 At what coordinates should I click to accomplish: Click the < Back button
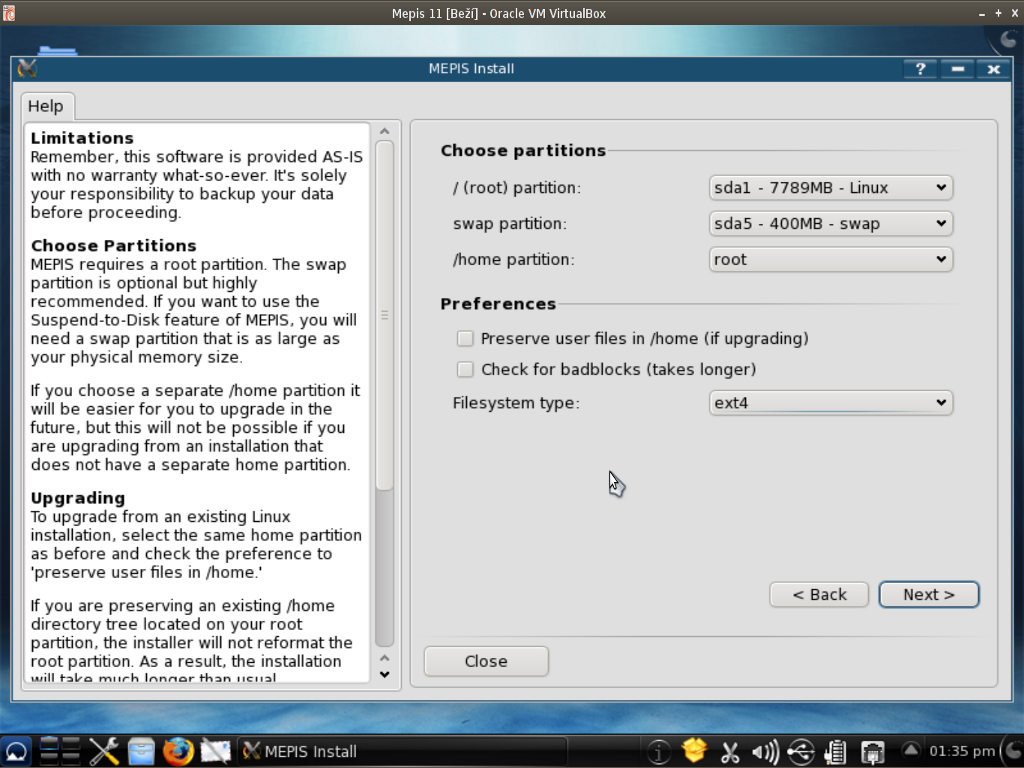tap(819, 595)
